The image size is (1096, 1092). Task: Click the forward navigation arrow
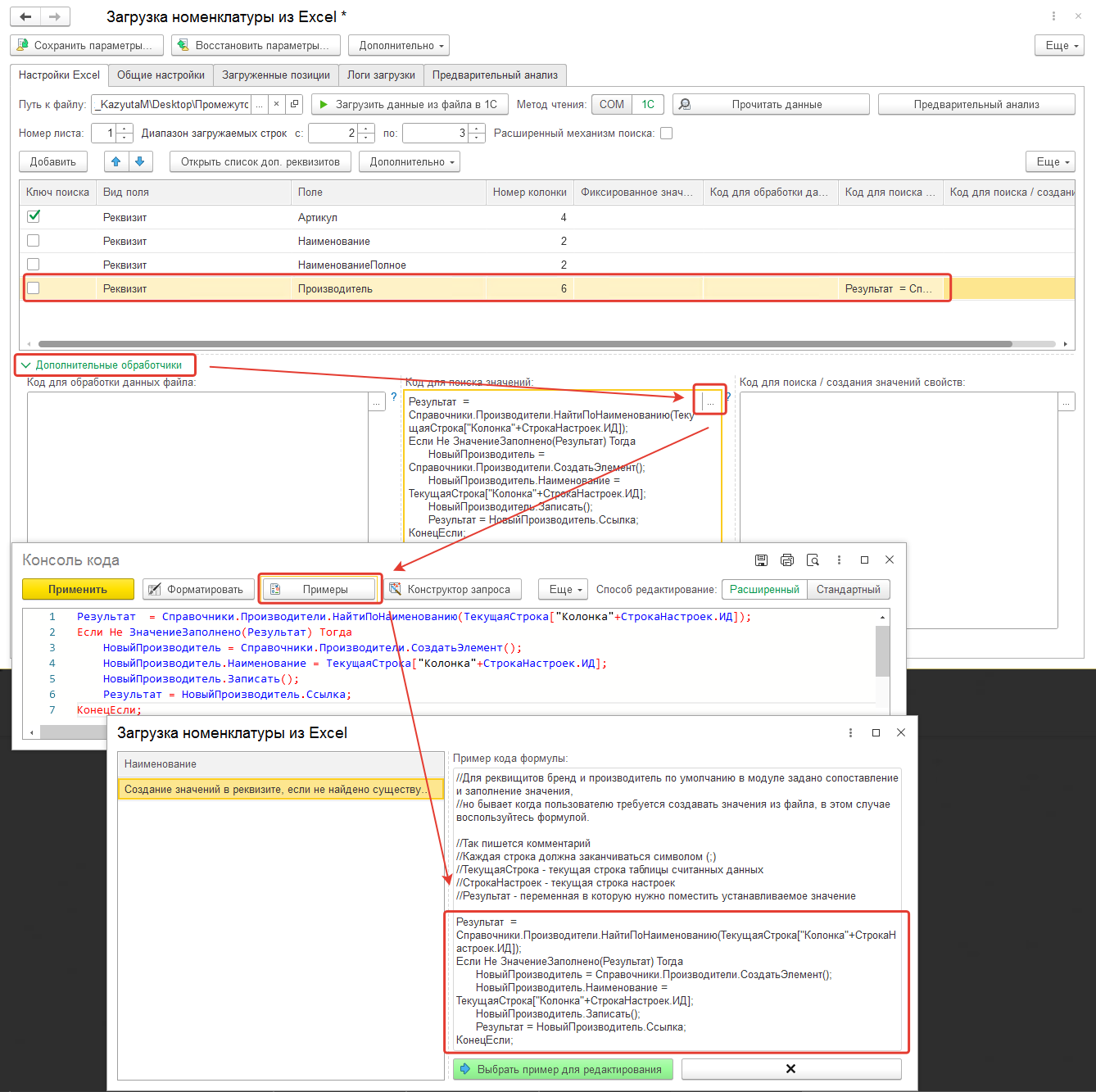(x=55, y=16)
